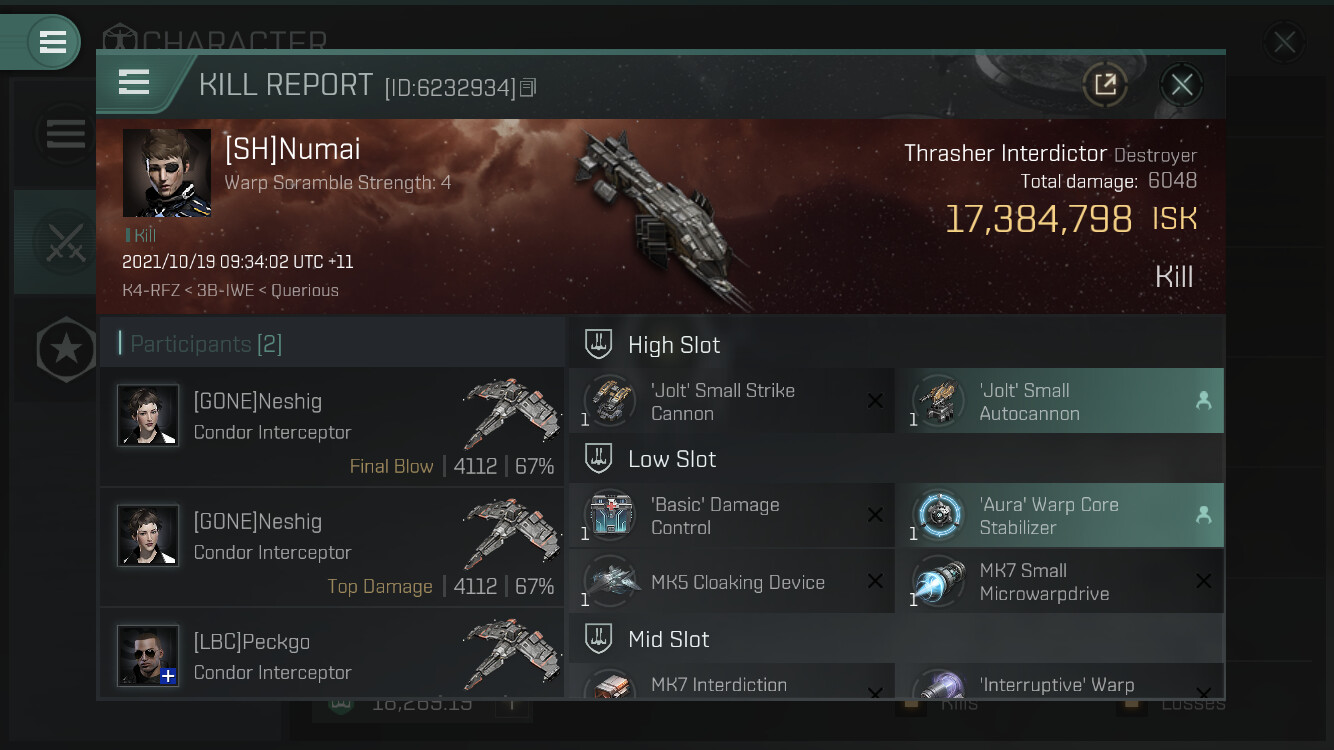This screenshot has width=1334, height=750.
Task: Select 'Jolt' Small Autocannon item
Action: point(1060,401)
